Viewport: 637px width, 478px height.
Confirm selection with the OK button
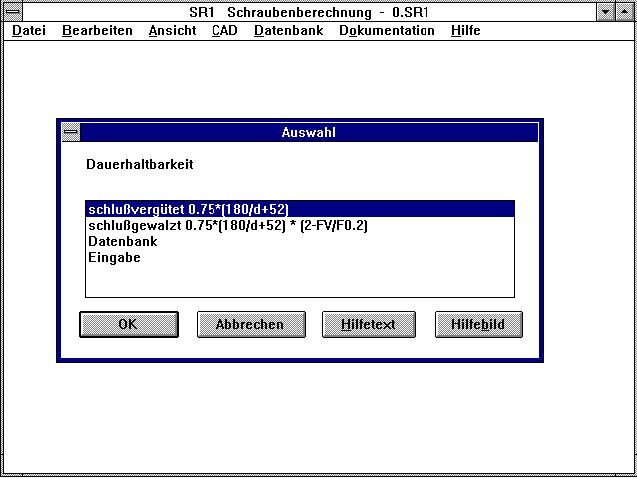click(129, 324)
